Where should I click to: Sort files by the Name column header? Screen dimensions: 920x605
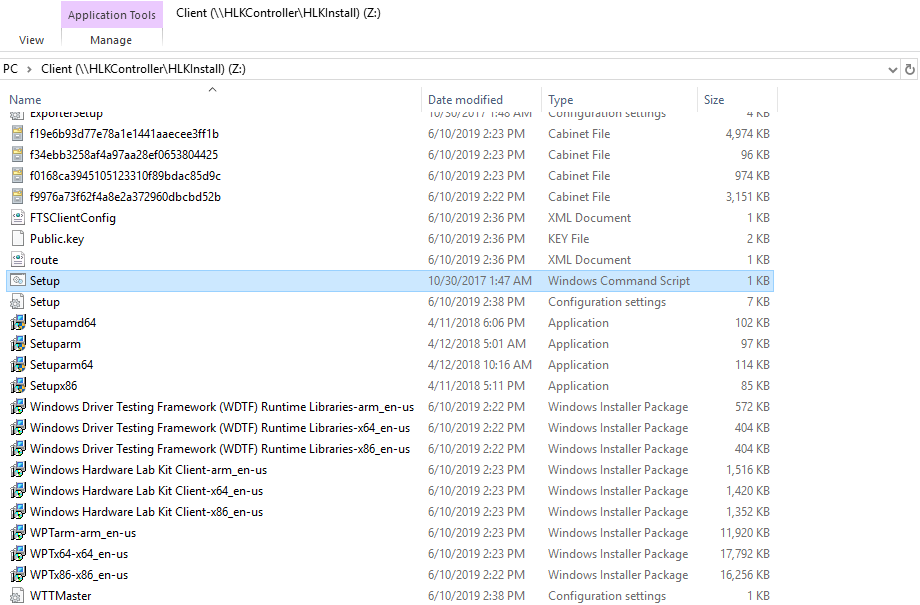(25, 100)
